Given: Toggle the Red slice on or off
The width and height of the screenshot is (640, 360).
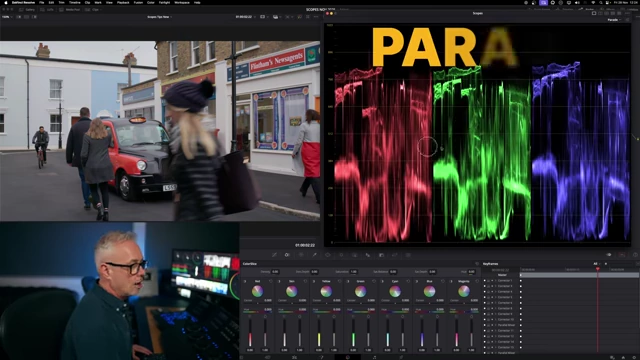Looking at the screenshot, I should coord(245,281).
